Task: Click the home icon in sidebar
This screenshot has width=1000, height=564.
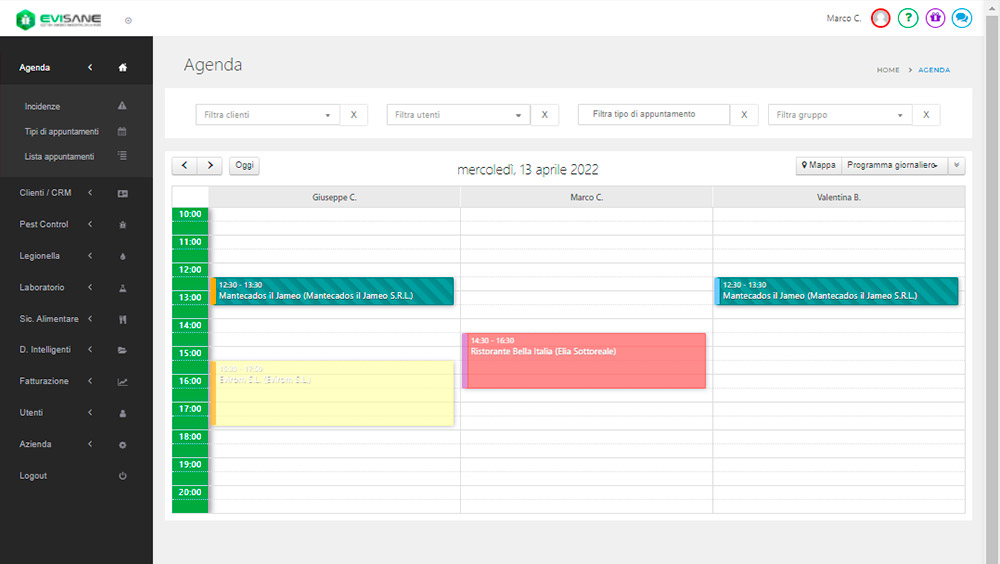Action: 123,68
